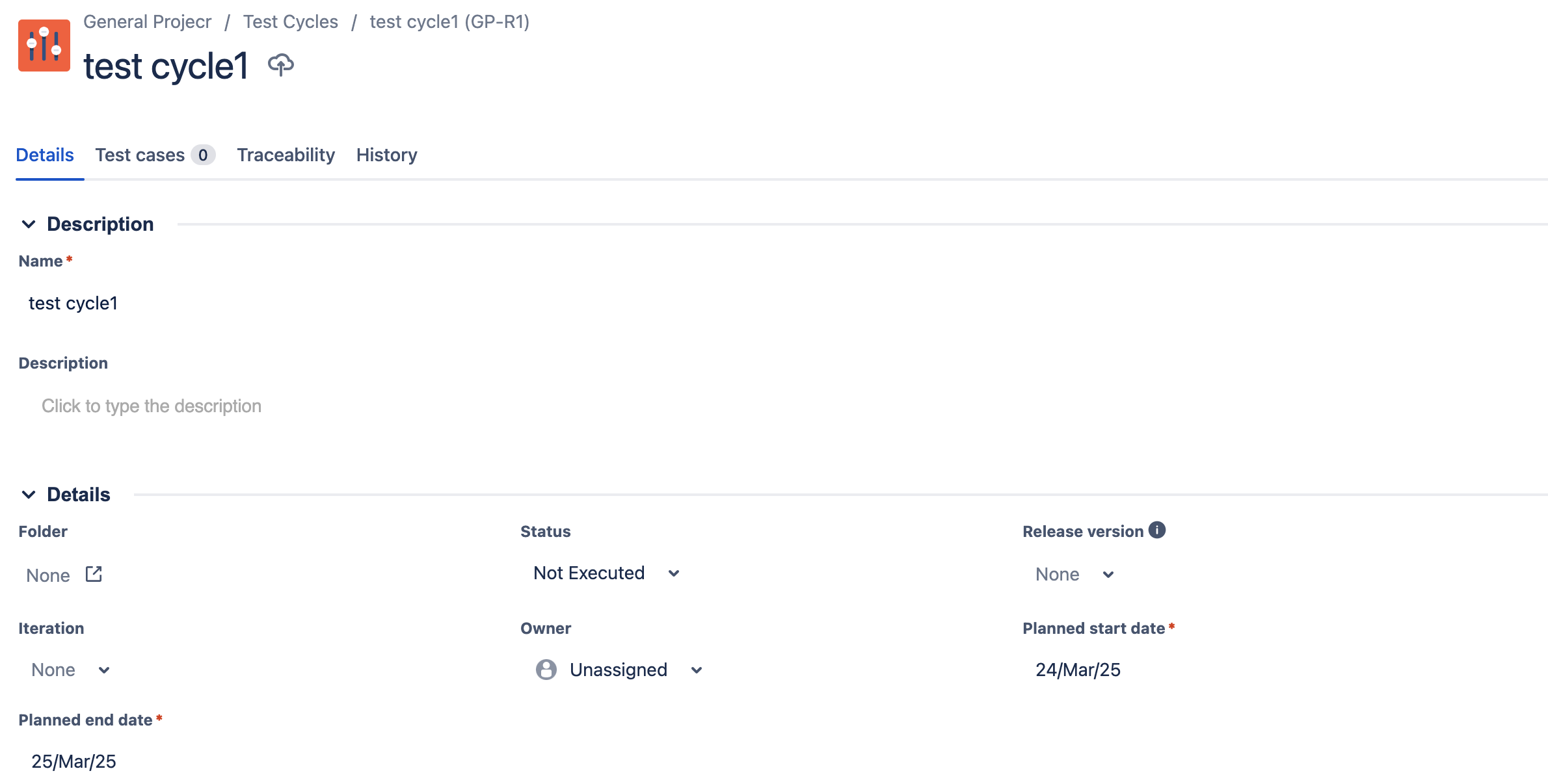The image size is (1548, 784).
Task: Click the Planned end date 25/Mar/25
Action: pyautogui.click(x=73, y=761)
